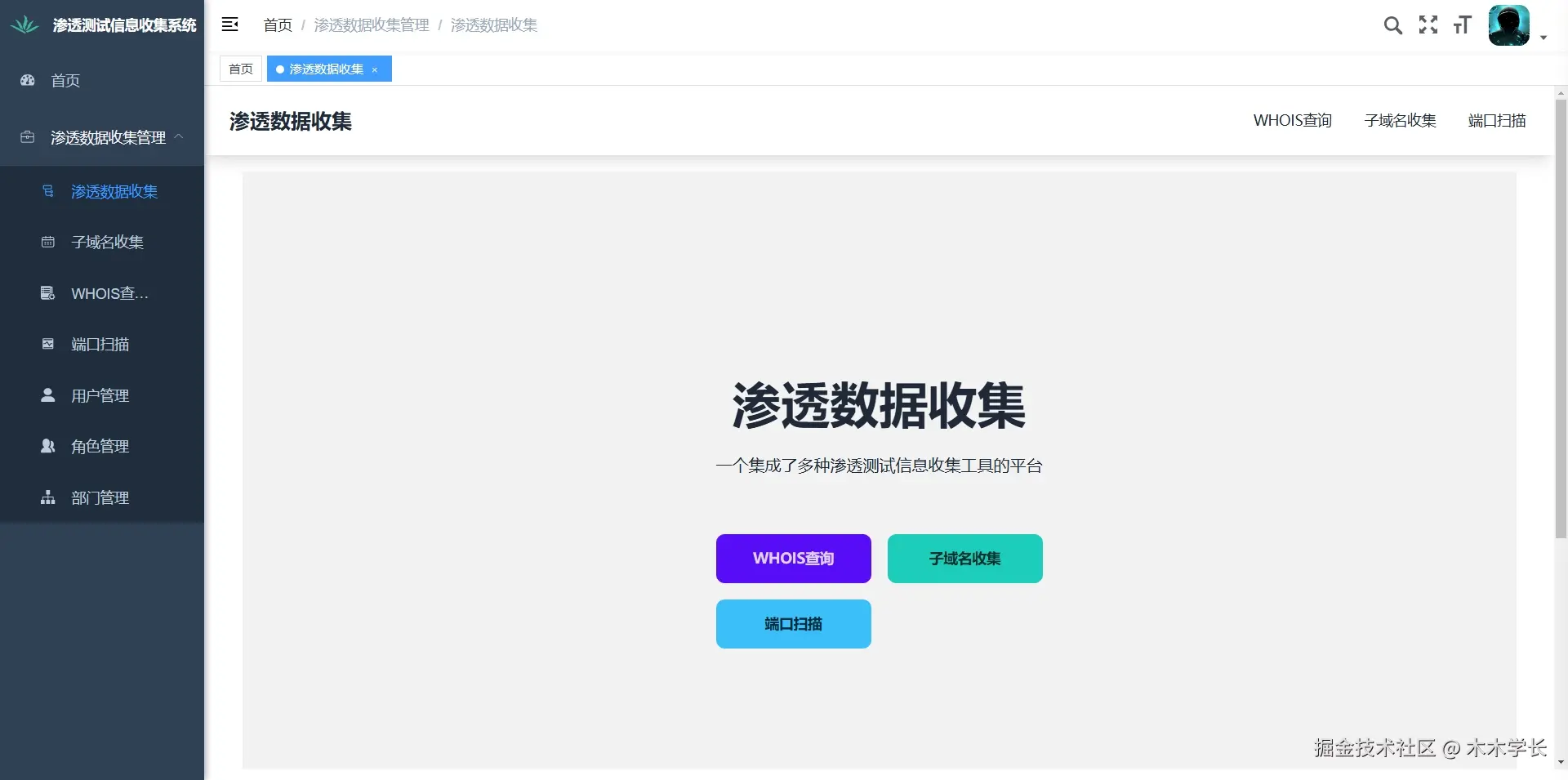Click the 渗透数据收集 sidebar icon
Screen dimensions: 1568x780
click(47, 191)
